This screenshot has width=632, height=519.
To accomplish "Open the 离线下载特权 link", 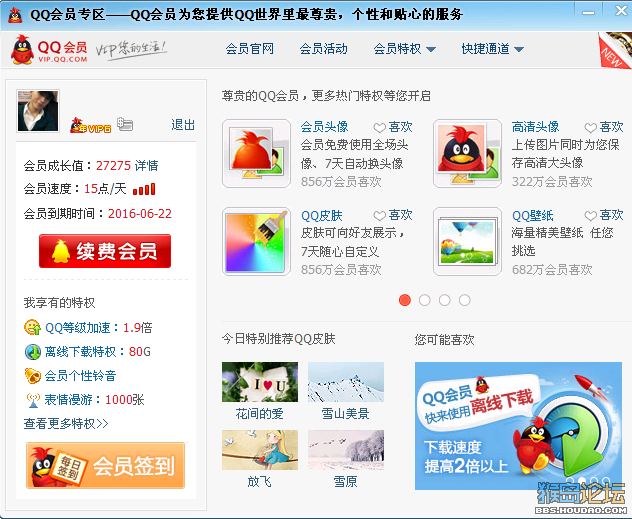I will (80, 352).
